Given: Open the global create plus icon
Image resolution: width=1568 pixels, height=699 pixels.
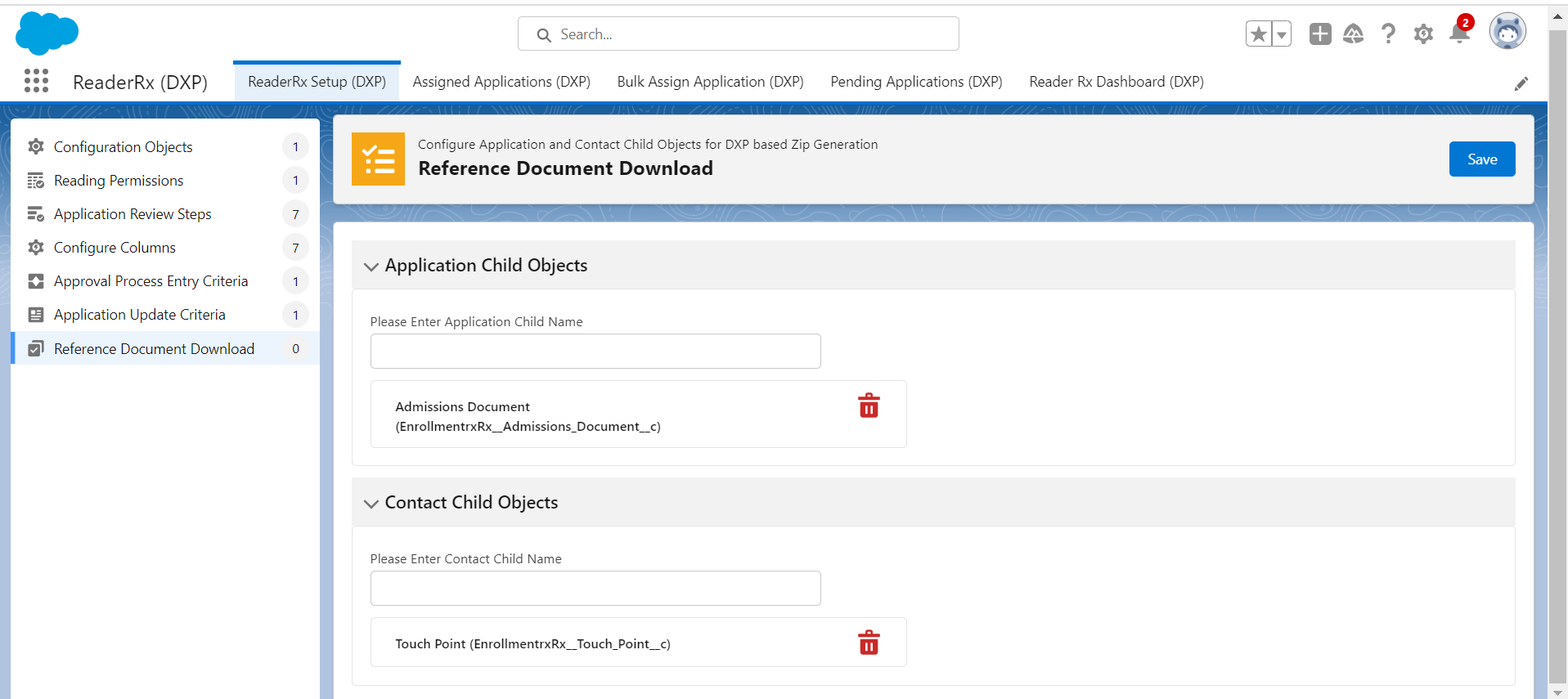Looking at the screenshot, I should point(1319,34).
